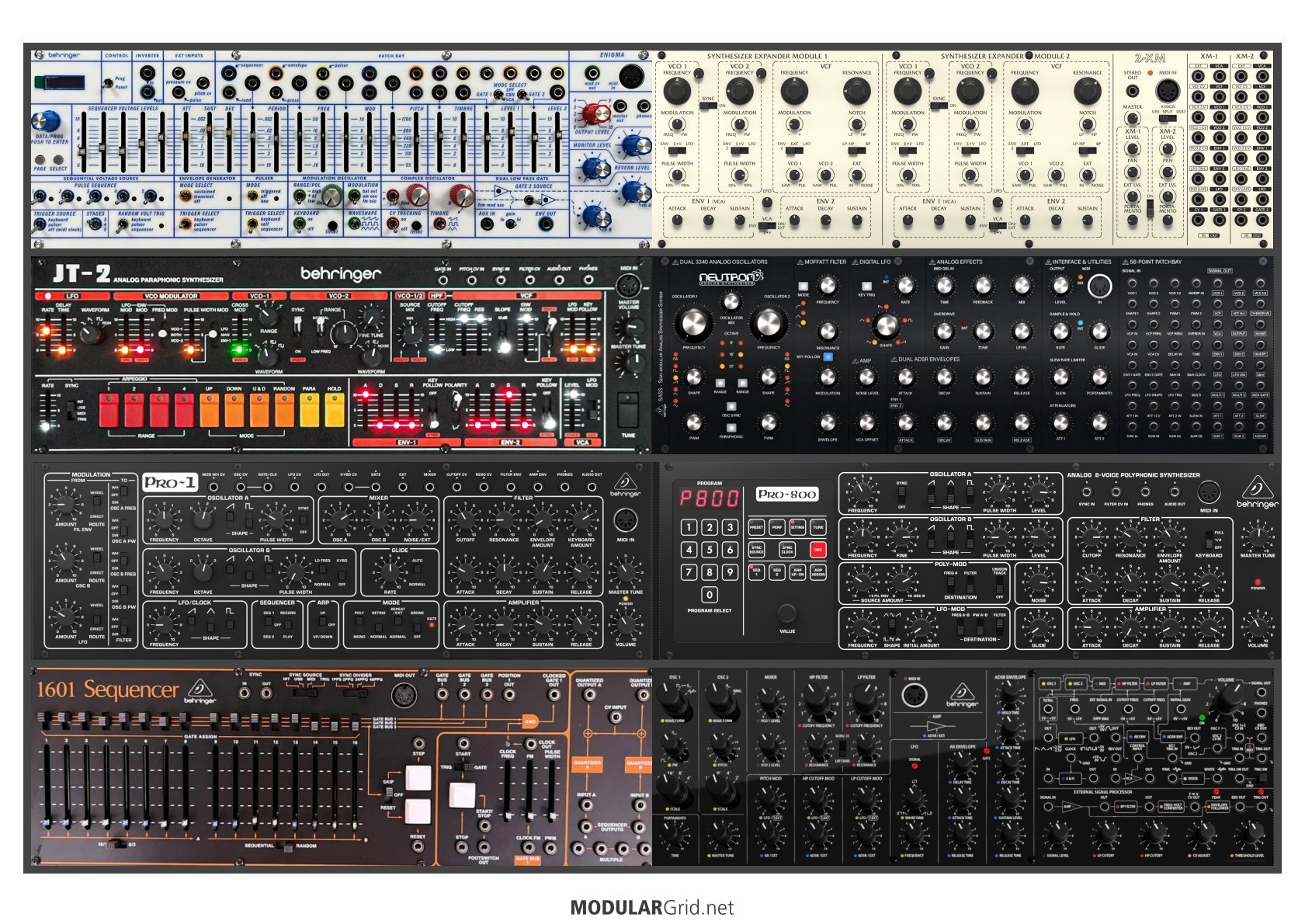1305x924 pixels.
Task: Click the PRESET button on Pro-800
Action: [x=756, y=527]
